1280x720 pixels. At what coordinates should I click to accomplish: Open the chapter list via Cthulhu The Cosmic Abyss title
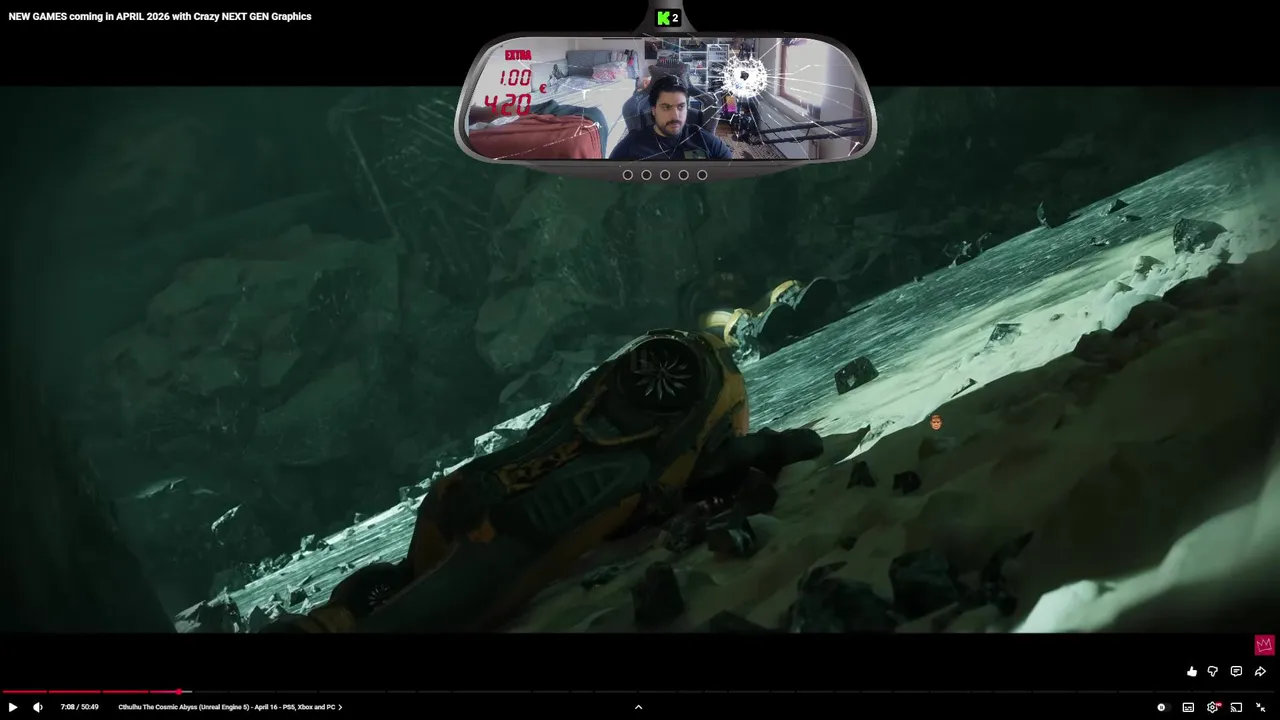(230, 707)
